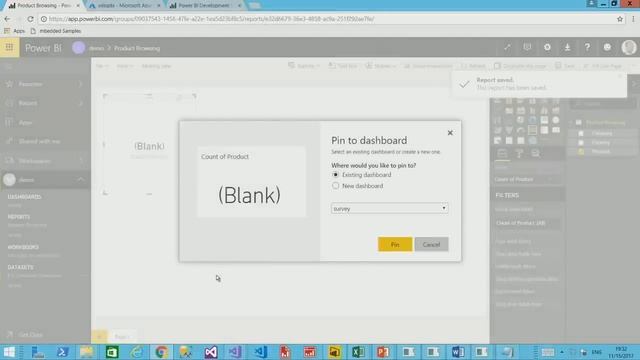Click the Cancel button in dialog

(431, 244)
